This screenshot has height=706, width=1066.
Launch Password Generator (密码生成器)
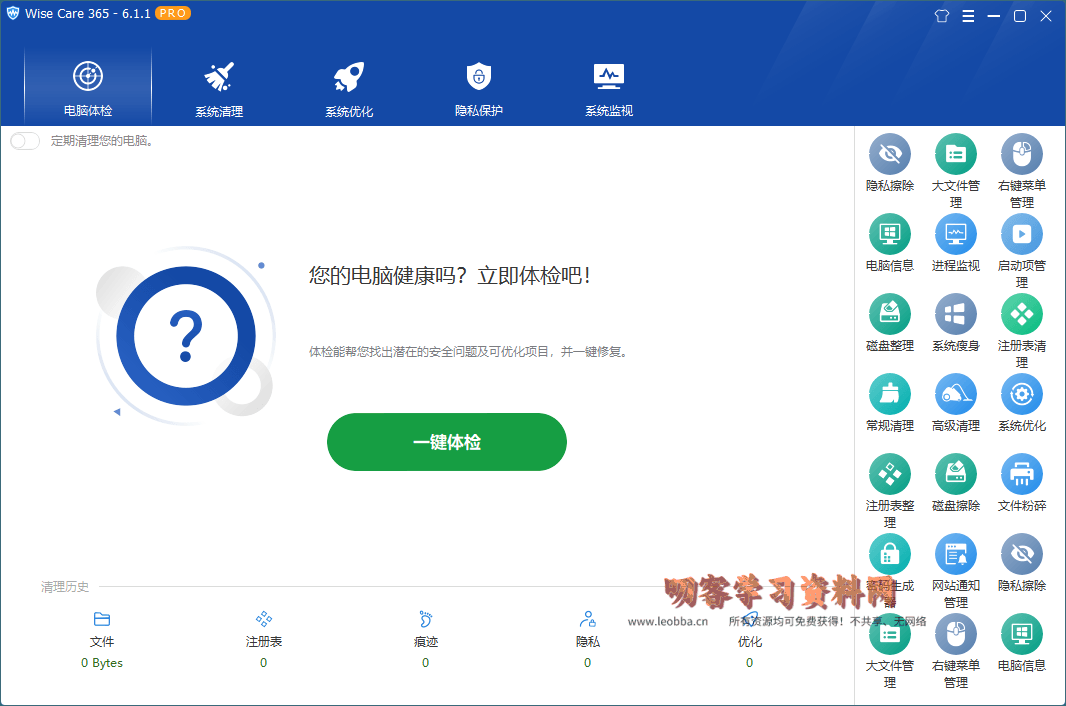point(889,554)
